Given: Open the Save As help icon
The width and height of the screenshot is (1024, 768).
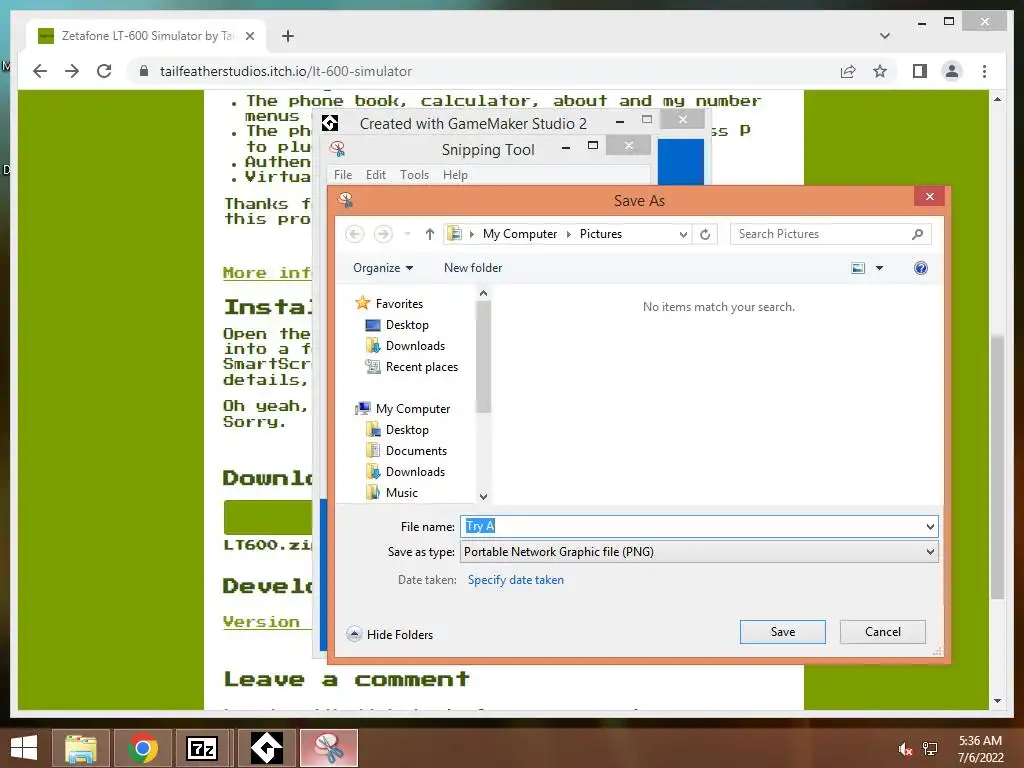Looking at the screenshot, I should click(x=921, y=268).
